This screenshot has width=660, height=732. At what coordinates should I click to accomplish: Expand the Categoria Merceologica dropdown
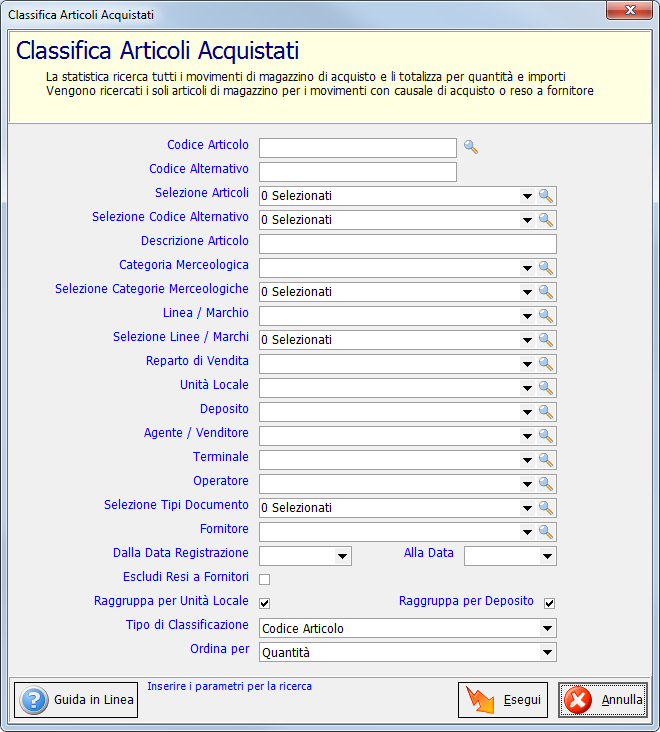pos(527,268)
